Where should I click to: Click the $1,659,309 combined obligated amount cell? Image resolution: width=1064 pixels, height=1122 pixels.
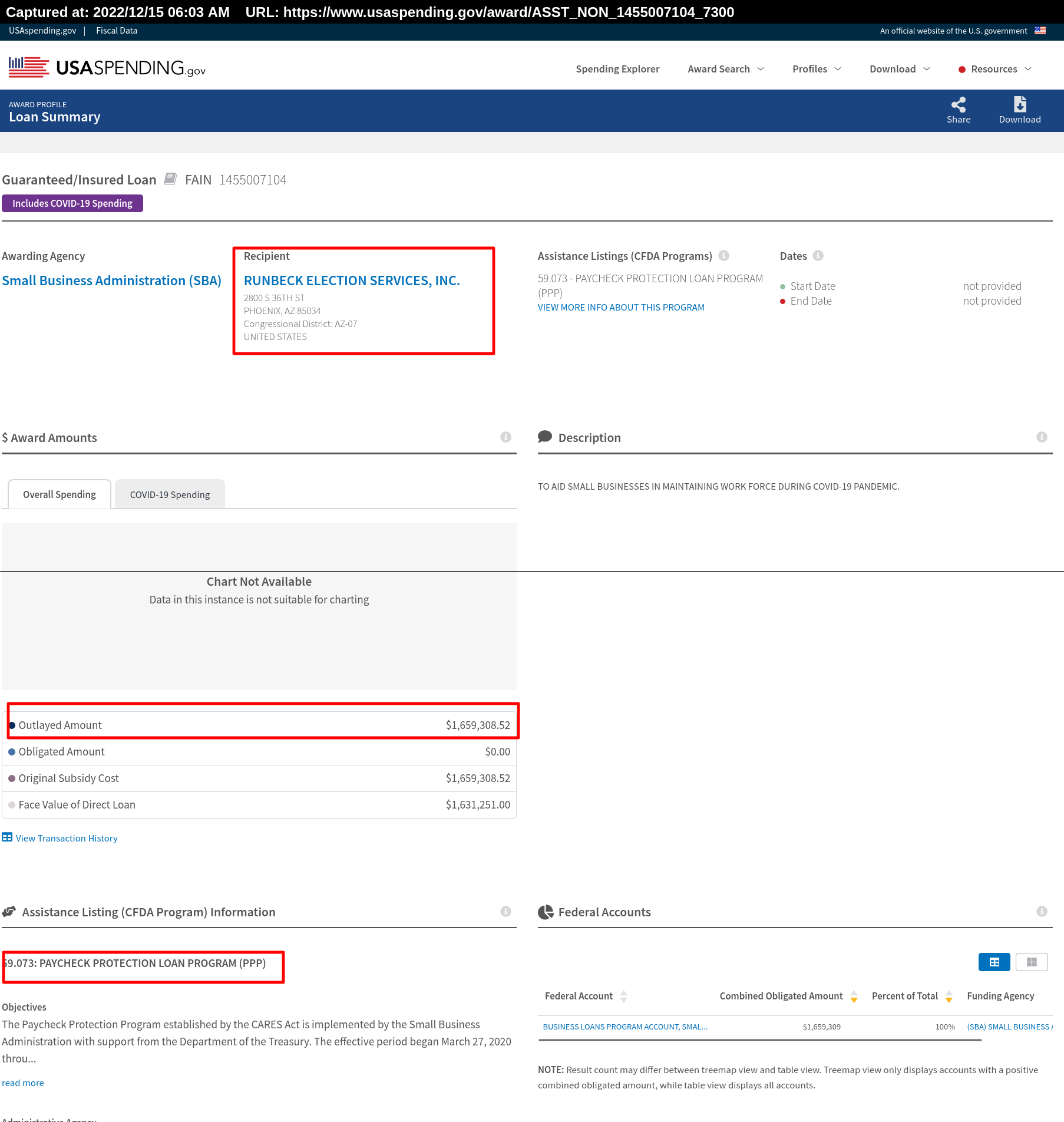tap(821, 1027)
